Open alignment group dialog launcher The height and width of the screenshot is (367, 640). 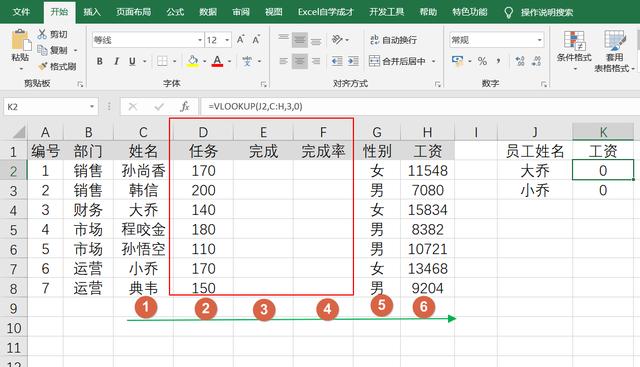[438, 84]
